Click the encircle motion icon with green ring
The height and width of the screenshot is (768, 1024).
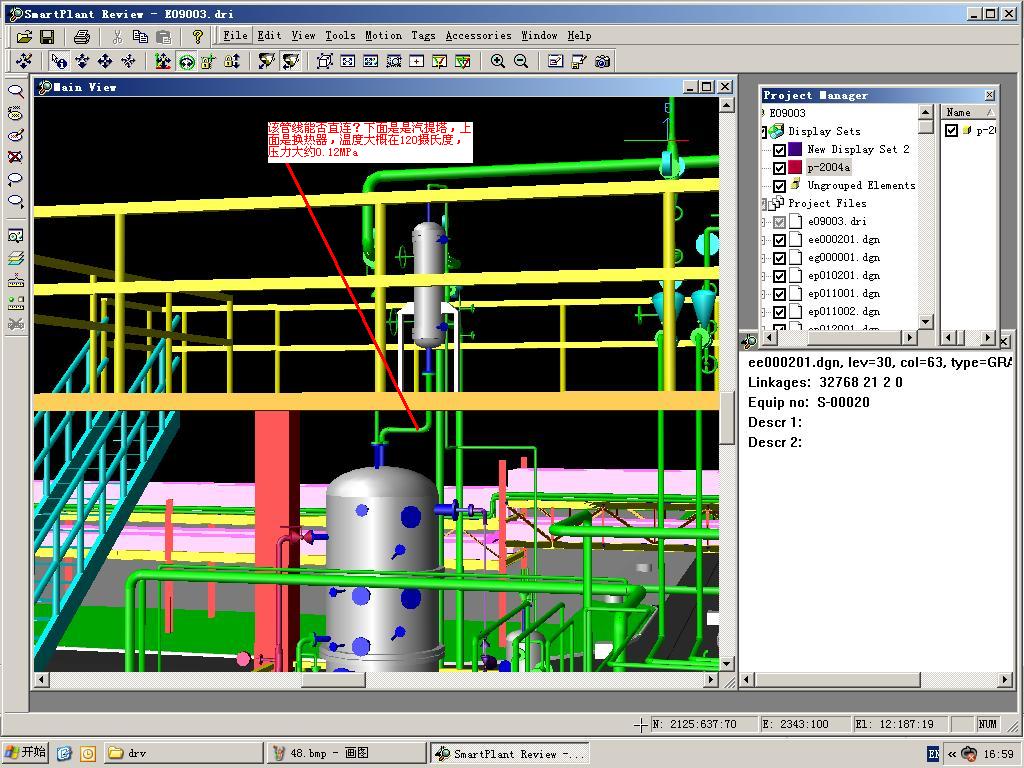[x=187, y=61]
